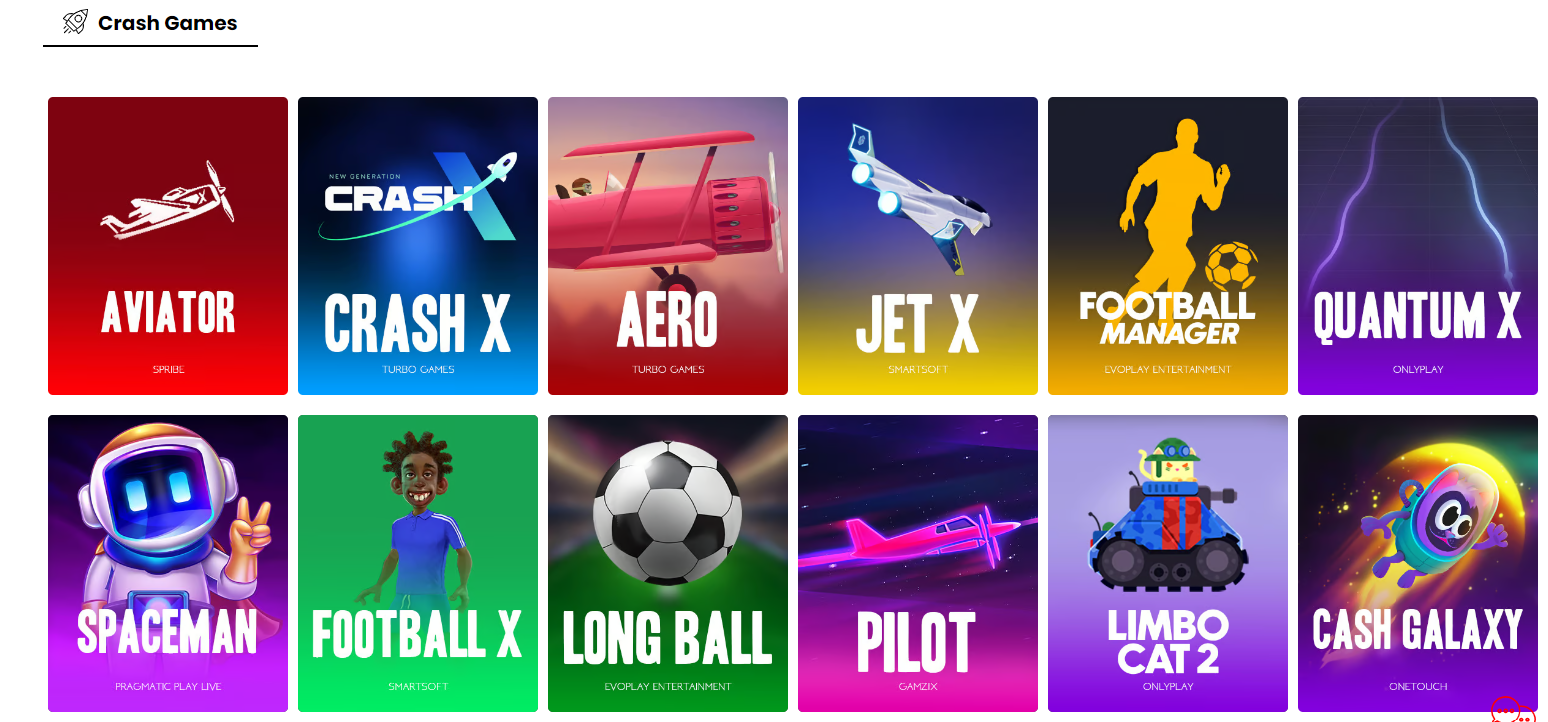The image size is (1548, 722).
Task: Launch Quantum X by Onlyplay
Action: coord(1418,246)
